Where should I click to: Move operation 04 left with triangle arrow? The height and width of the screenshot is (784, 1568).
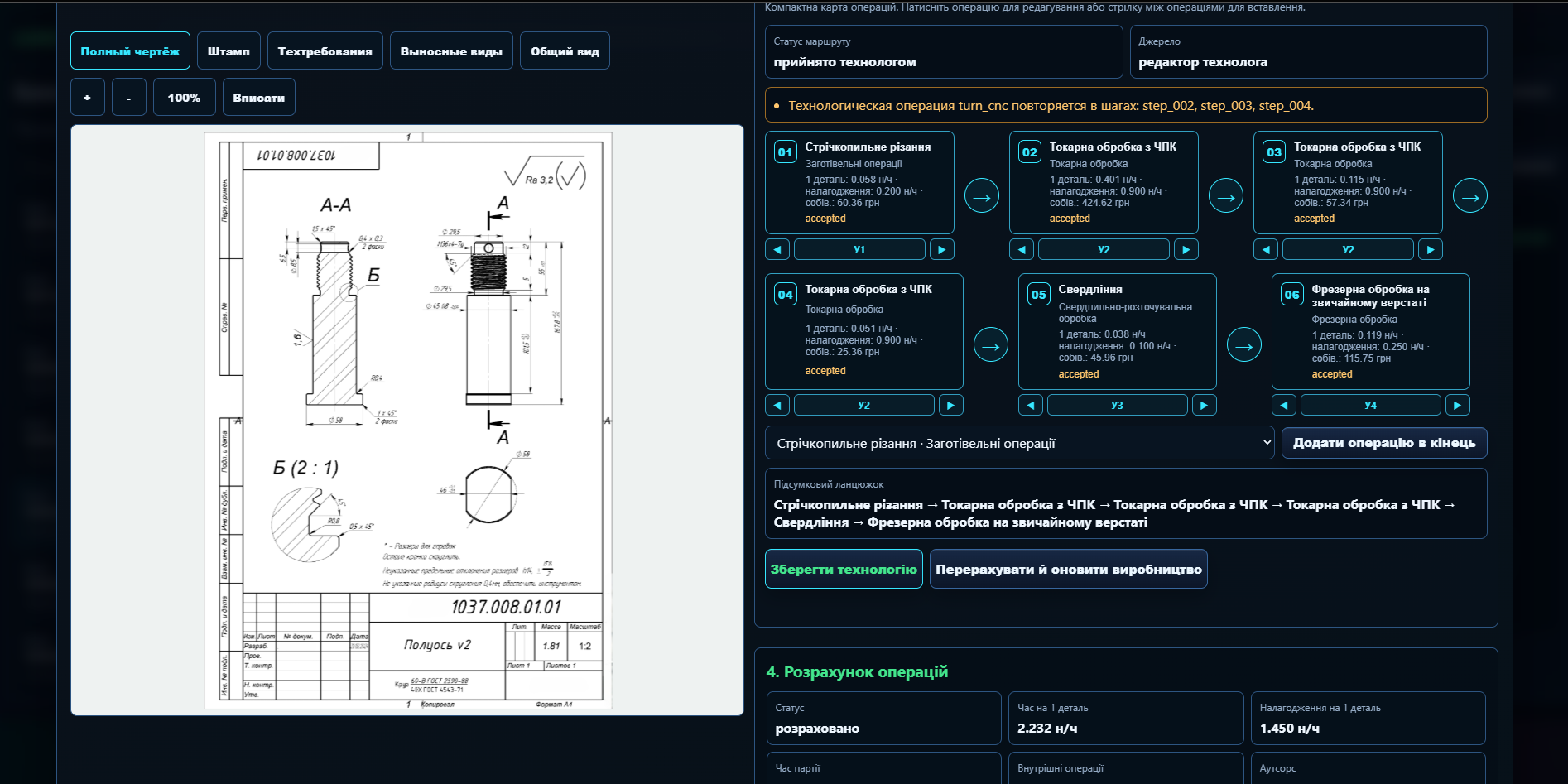tap(777, 405)
